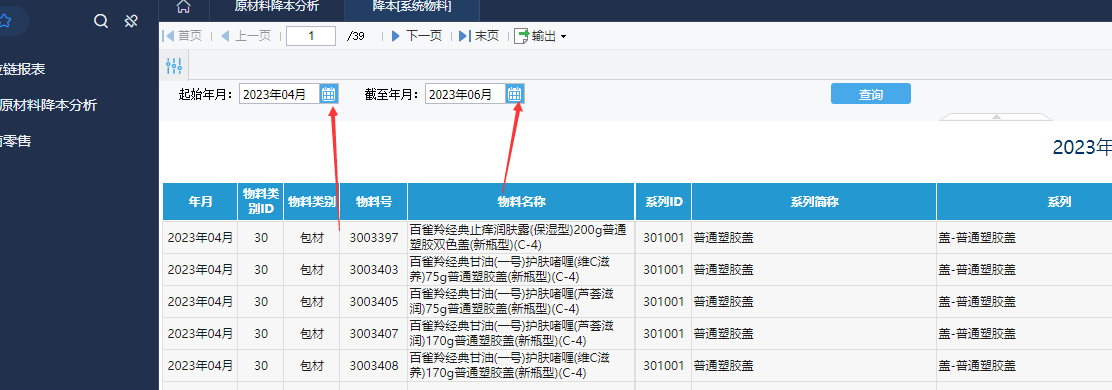Open 原材料降本分析 in sidebar menu
1112x390 pixels.
click(48, 105)
